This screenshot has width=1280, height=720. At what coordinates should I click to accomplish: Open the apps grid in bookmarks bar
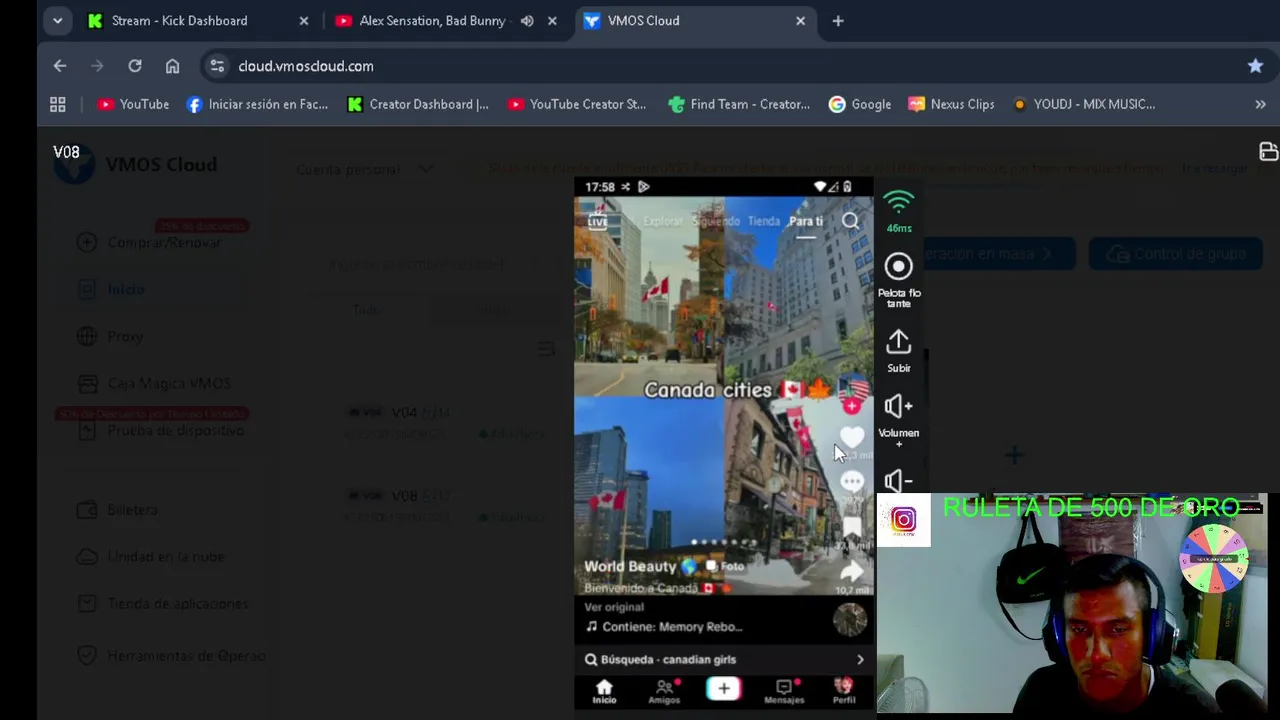point(58,104)
